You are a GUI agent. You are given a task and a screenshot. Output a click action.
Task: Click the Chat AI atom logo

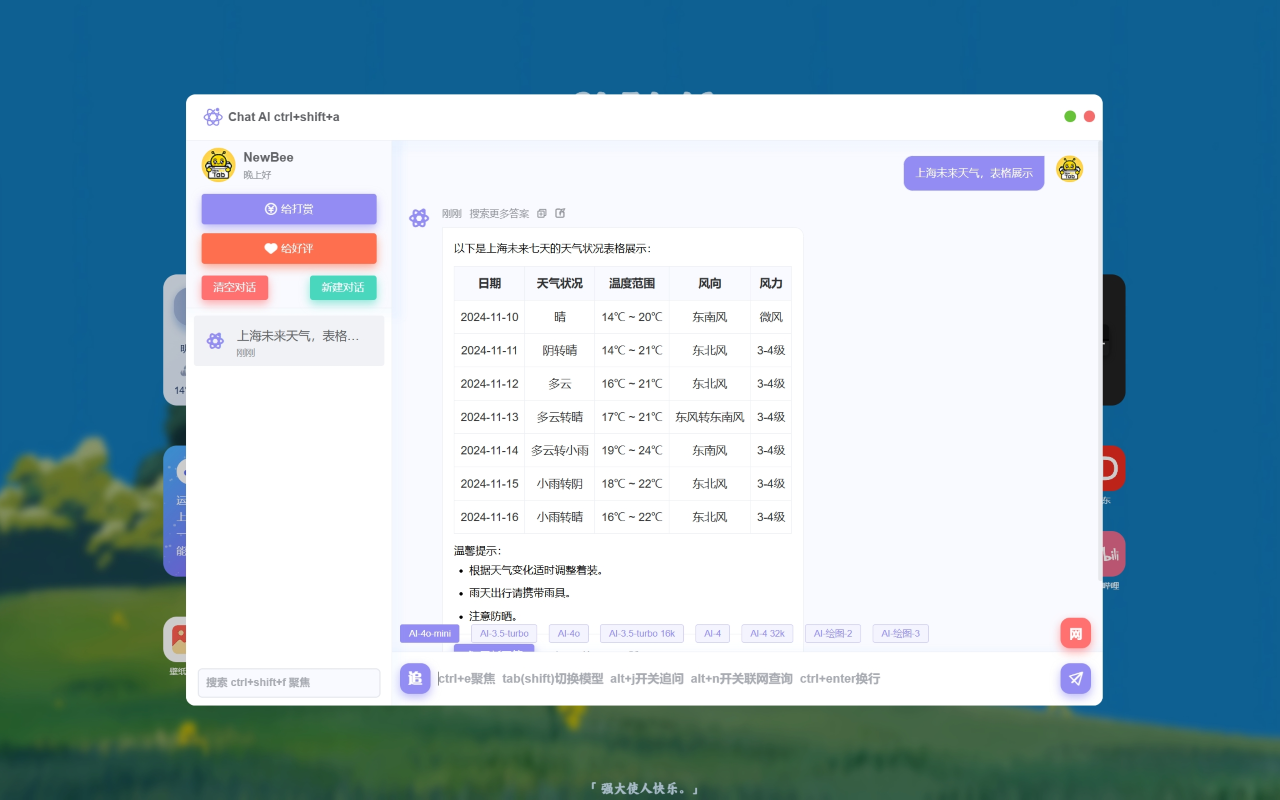point(213,117)
